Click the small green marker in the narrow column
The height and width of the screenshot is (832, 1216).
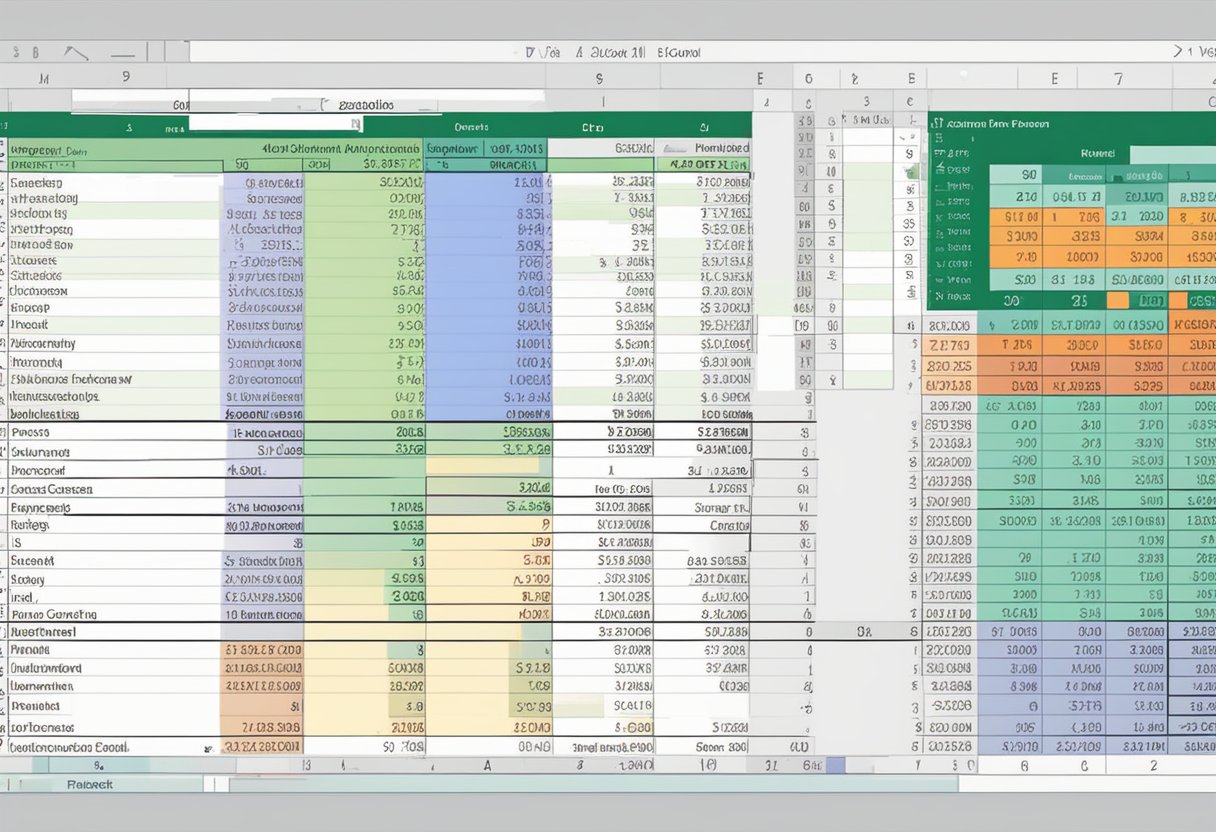click(x=911, y=171)
